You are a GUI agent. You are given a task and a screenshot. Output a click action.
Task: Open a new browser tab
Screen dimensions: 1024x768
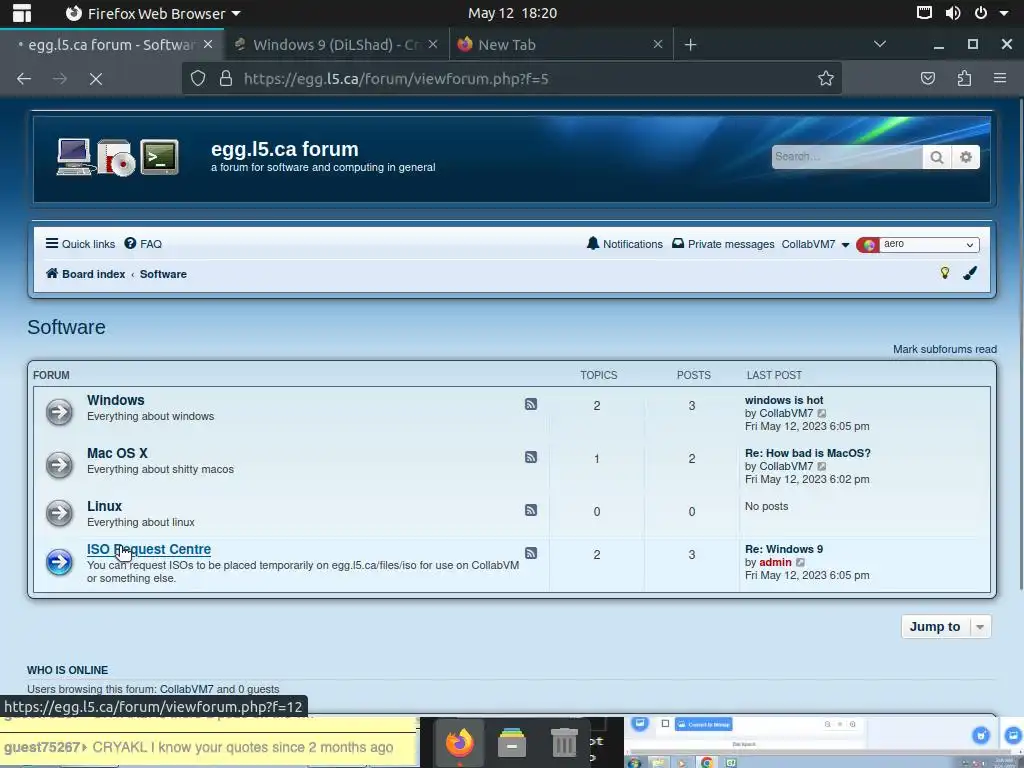690,44
